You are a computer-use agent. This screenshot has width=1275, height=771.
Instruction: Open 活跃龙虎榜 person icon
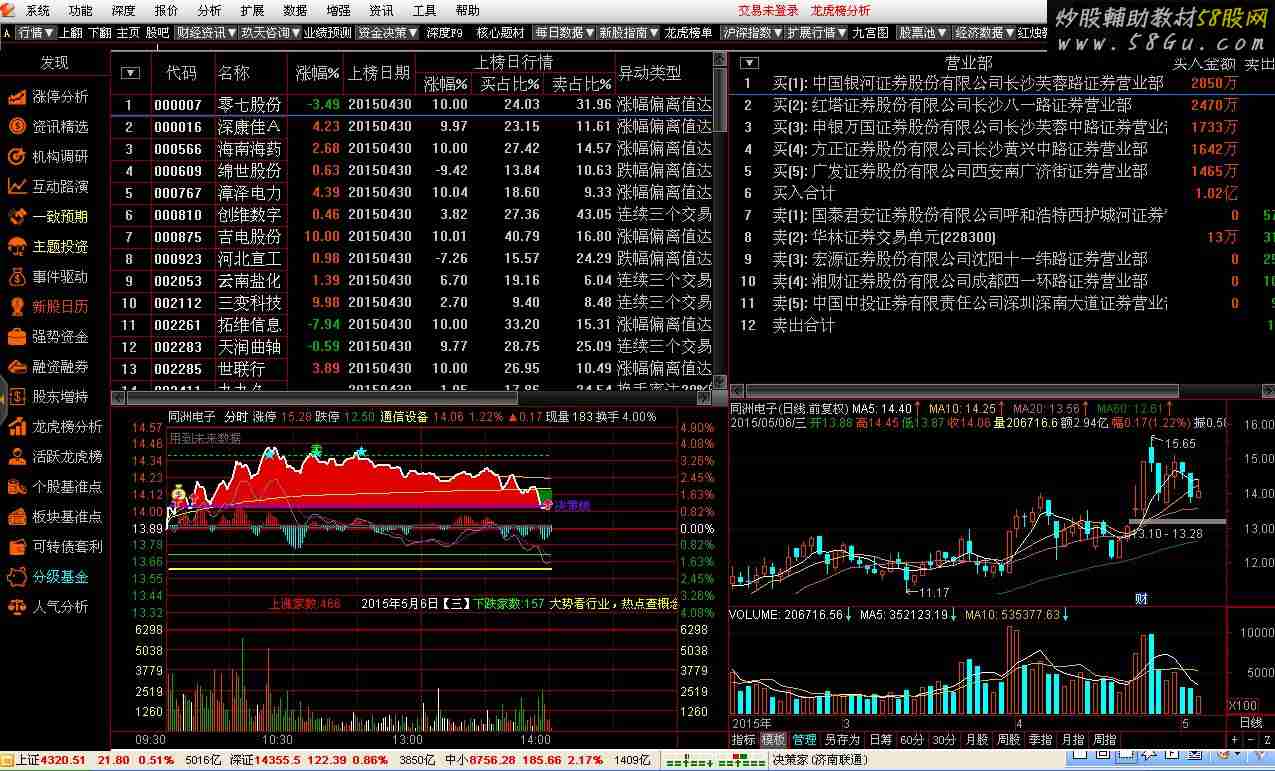tap(16, 457)
